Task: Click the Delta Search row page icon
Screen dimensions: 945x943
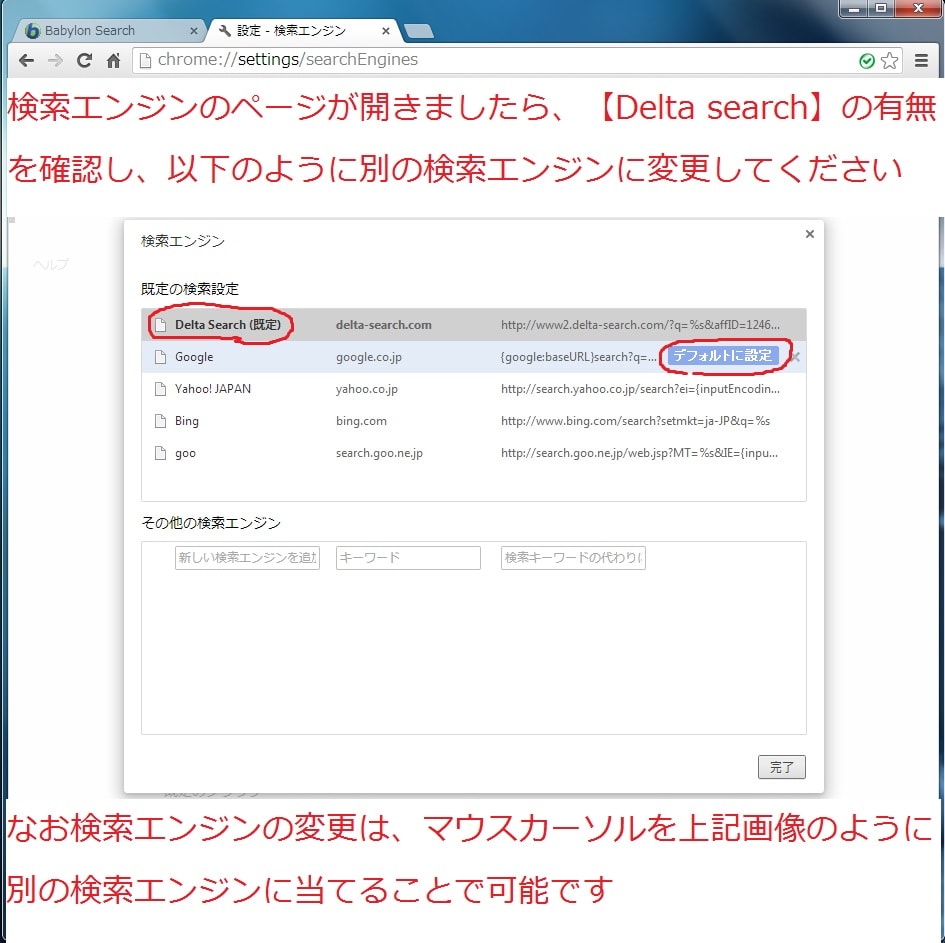Action: click(x=160, y=325)
